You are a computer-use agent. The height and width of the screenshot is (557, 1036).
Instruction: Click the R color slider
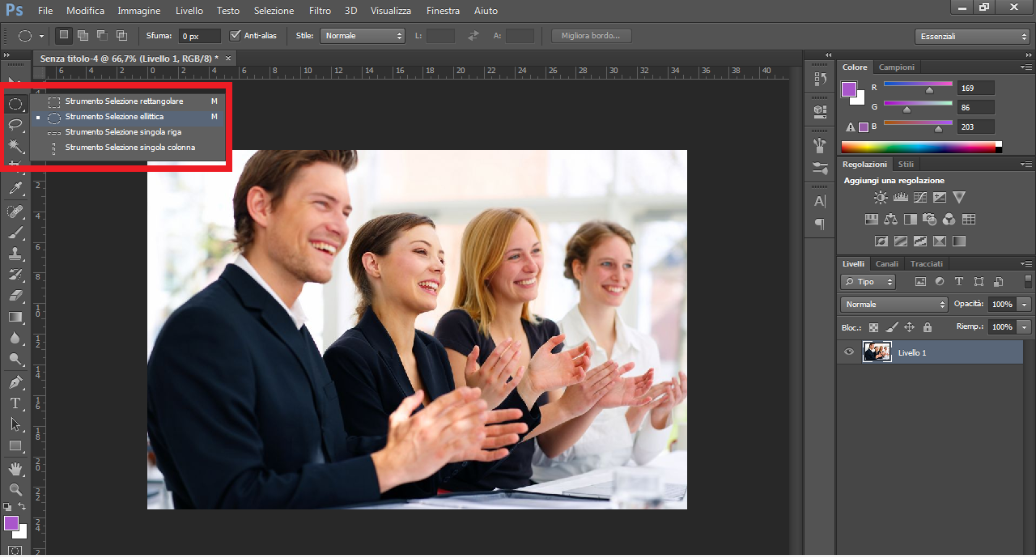pyautogui.click(x=918, y=85)
